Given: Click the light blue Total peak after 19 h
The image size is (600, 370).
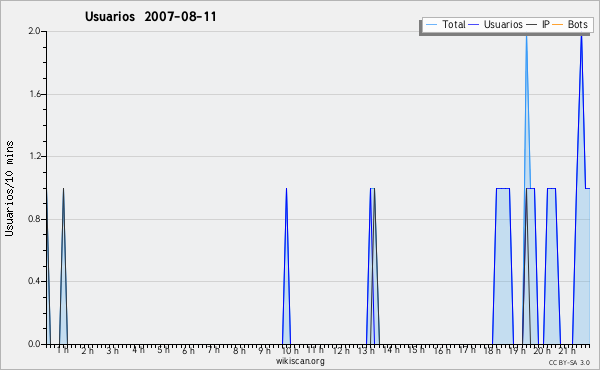Looking at the screenshot, I should (x=527, y=111).
